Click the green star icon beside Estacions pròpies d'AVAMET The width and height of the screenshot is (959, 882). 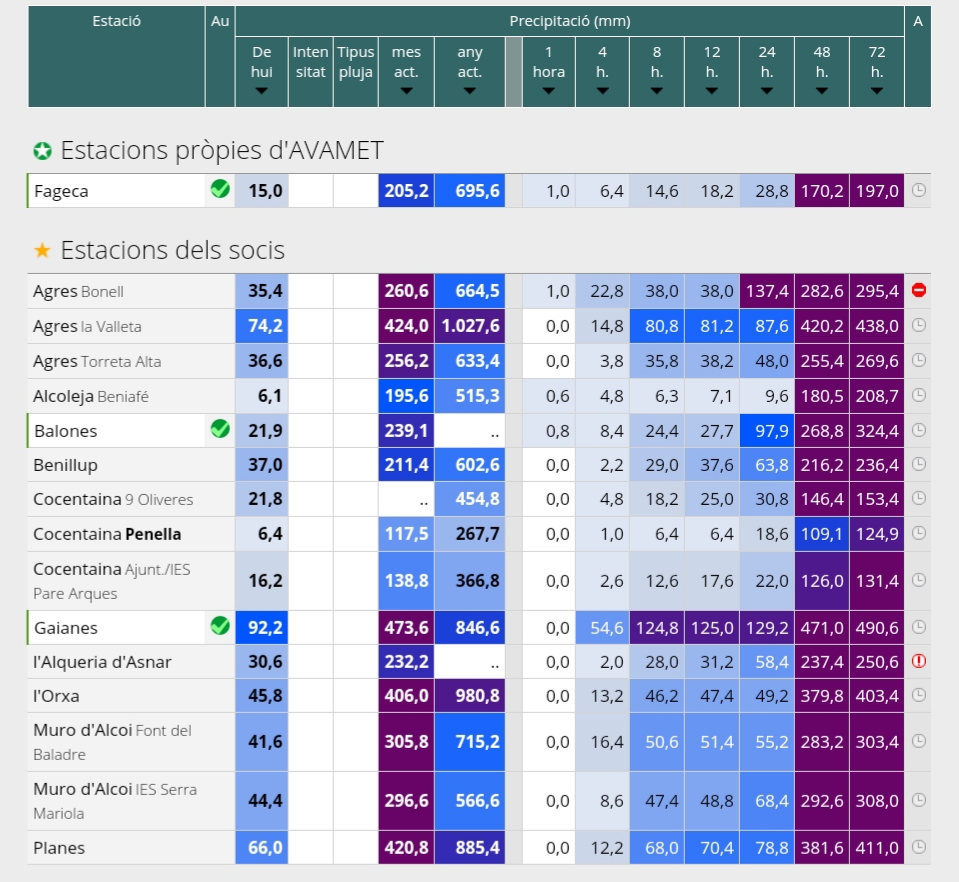pyautogui.click(x=42, y=150)
